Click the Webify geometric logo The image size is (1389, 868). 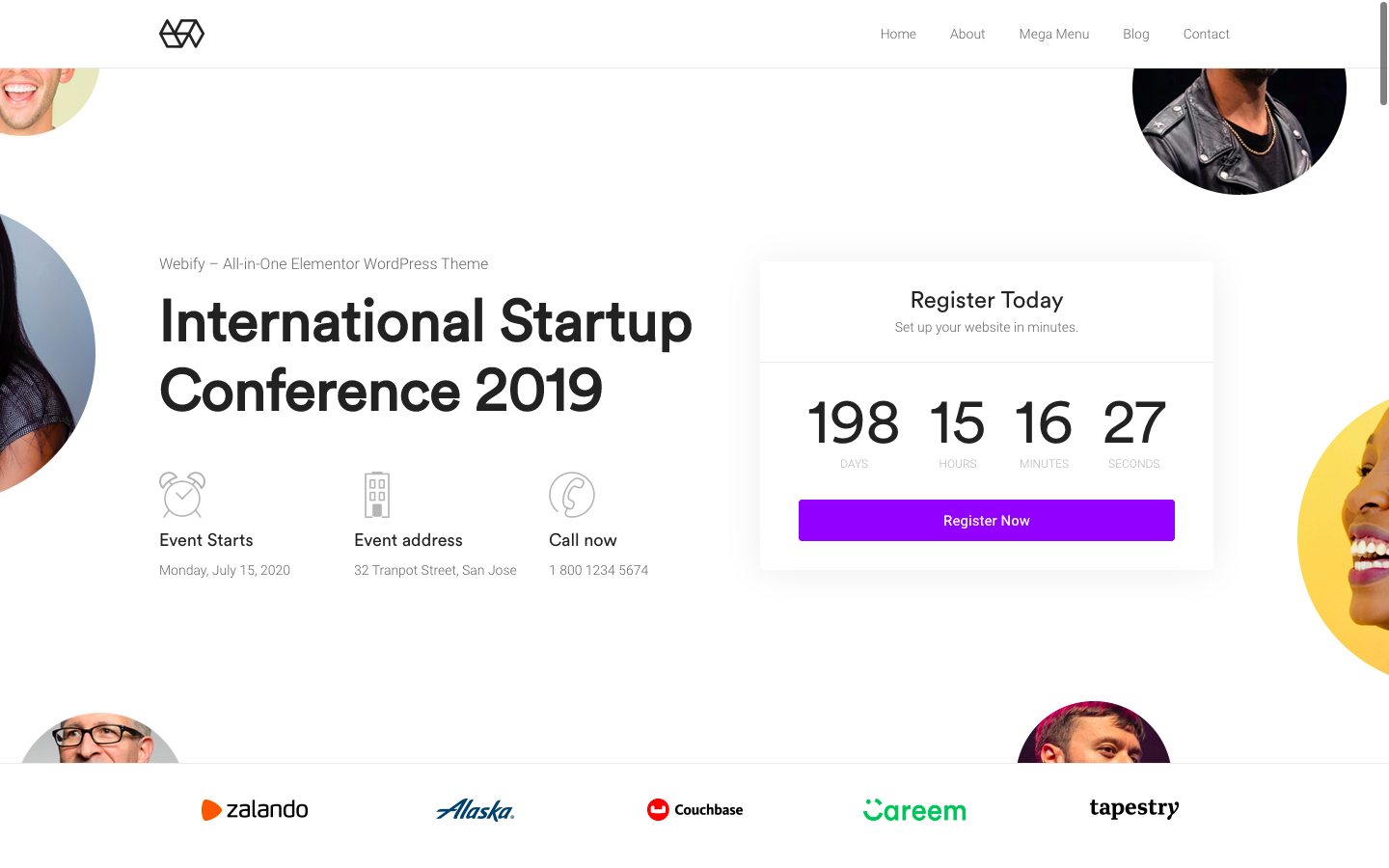click(x=181, y=34)
